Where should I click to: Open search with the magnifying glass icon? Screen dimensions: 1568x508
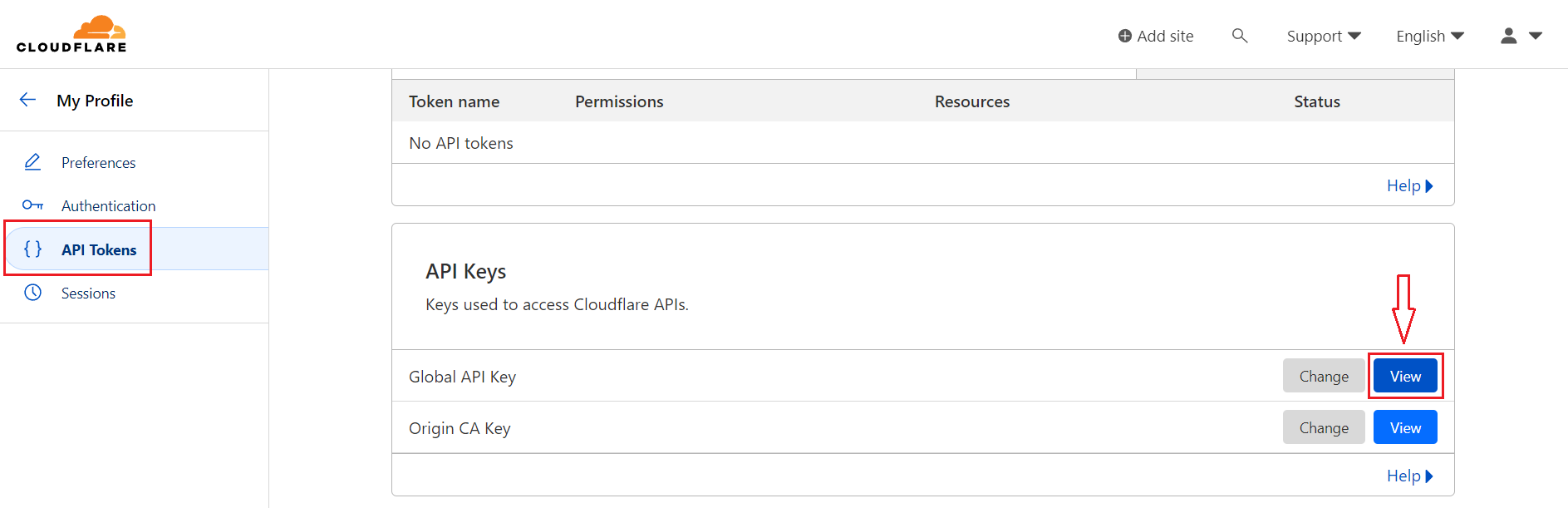coord(1239,36)
